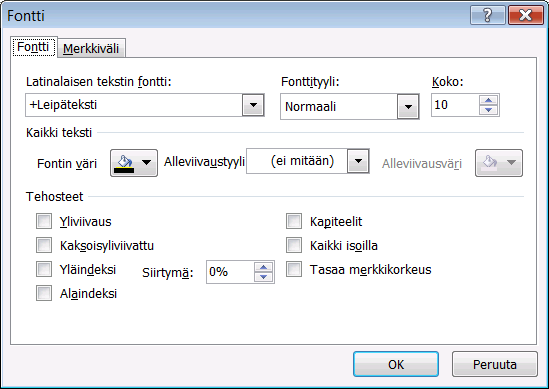Decrease Koko size with down arrow
Image resolution: width=549 pixels, height=389 pixels.
click(x=488, y=110)
